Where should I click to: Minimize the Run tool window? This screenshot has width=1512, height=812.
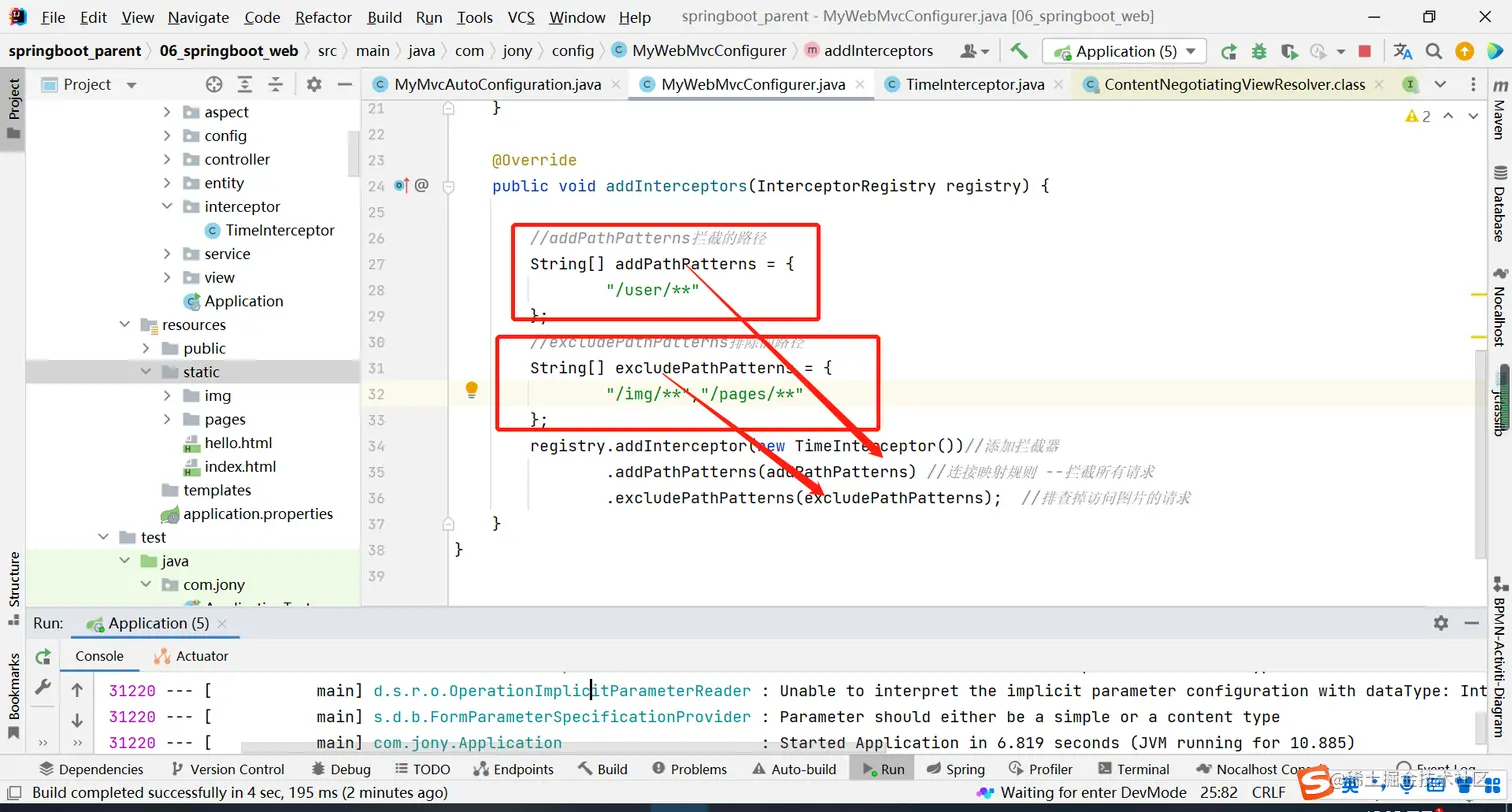[x=1473, y=623]
